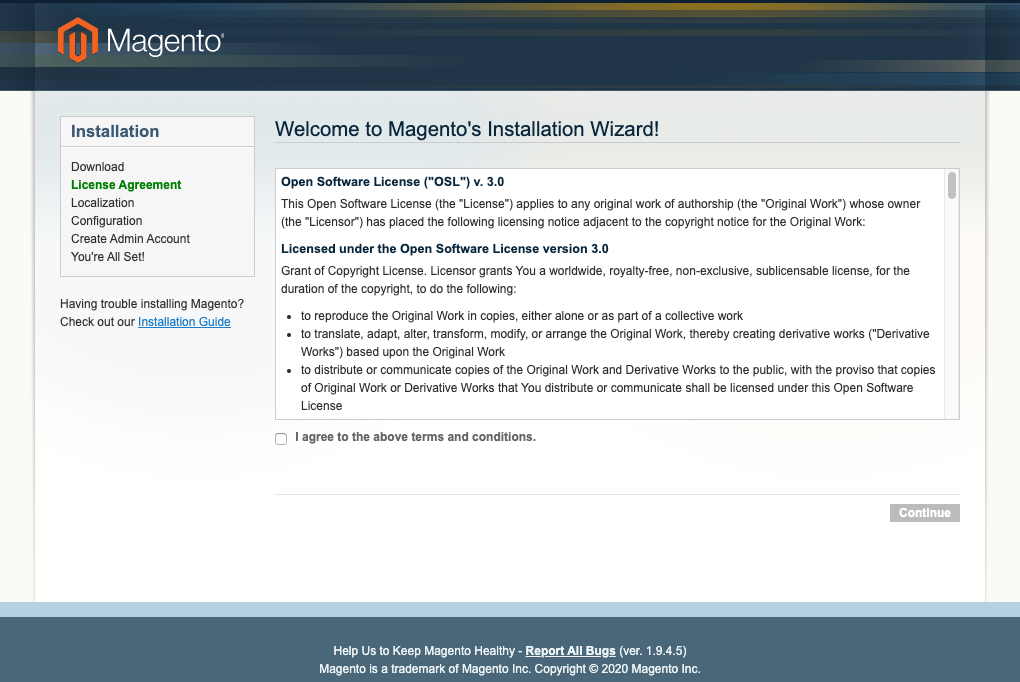Select the License Agreement step
Screen dimensions: 1020x682
tap(126, 185)
